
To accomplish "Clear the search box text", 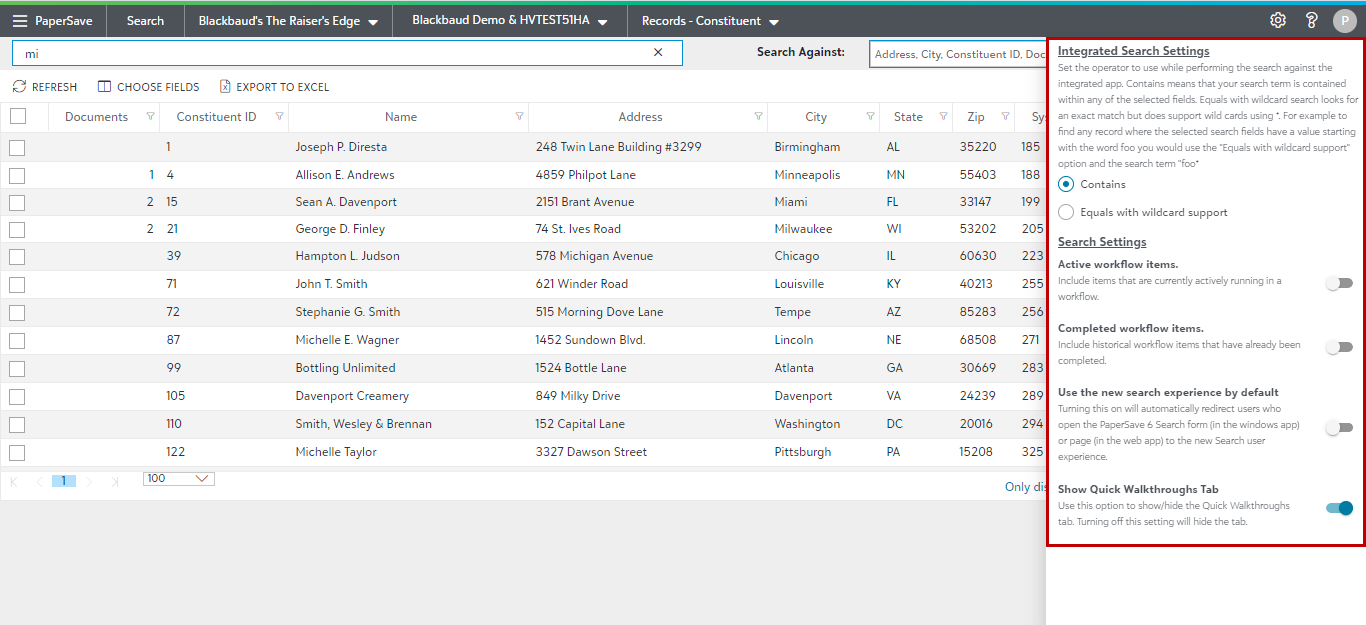I will click(x=658, y=53).
